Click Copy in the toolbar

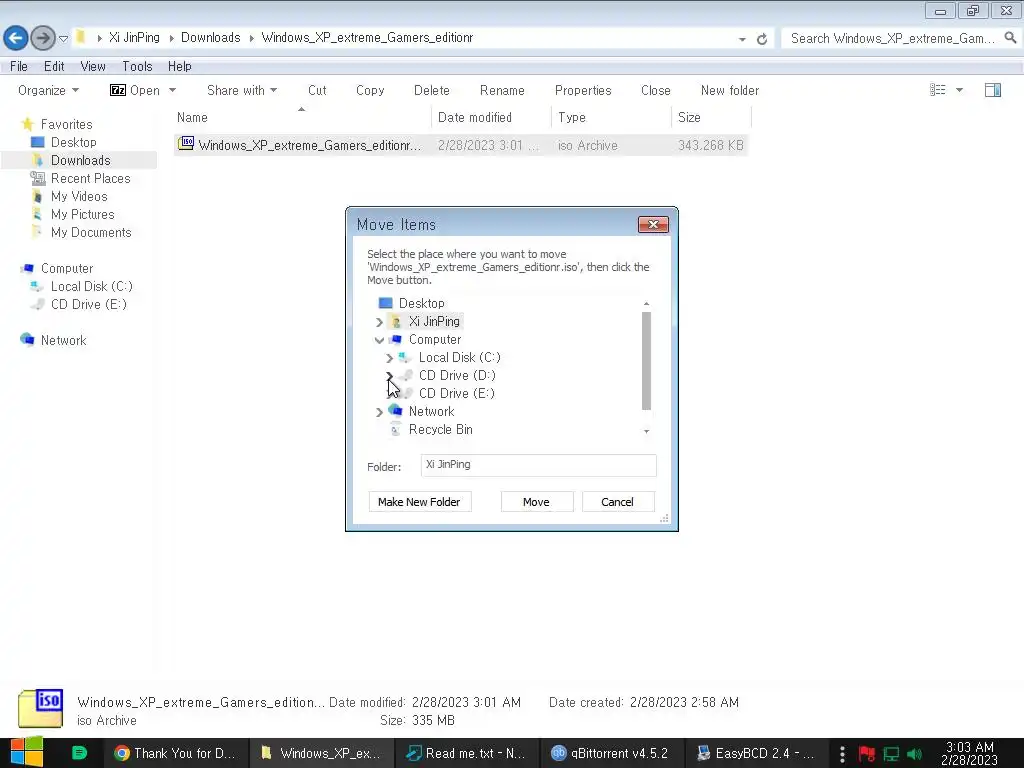click(370, 90)
